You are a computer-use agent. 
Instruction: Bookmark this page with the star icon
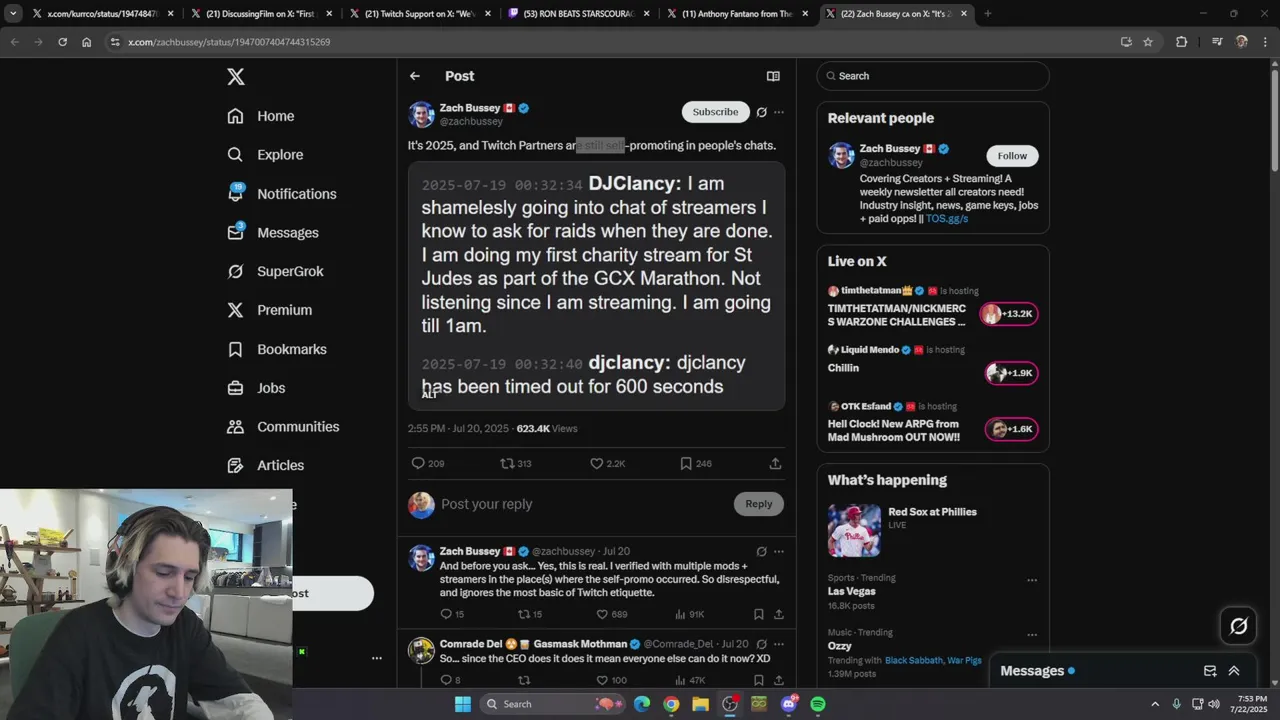click(x=1148, y=42)
